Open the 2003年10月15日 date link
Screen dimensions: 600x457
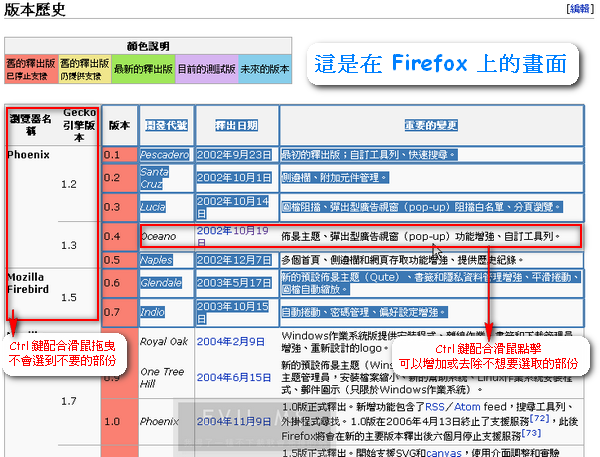click(233, 312)
